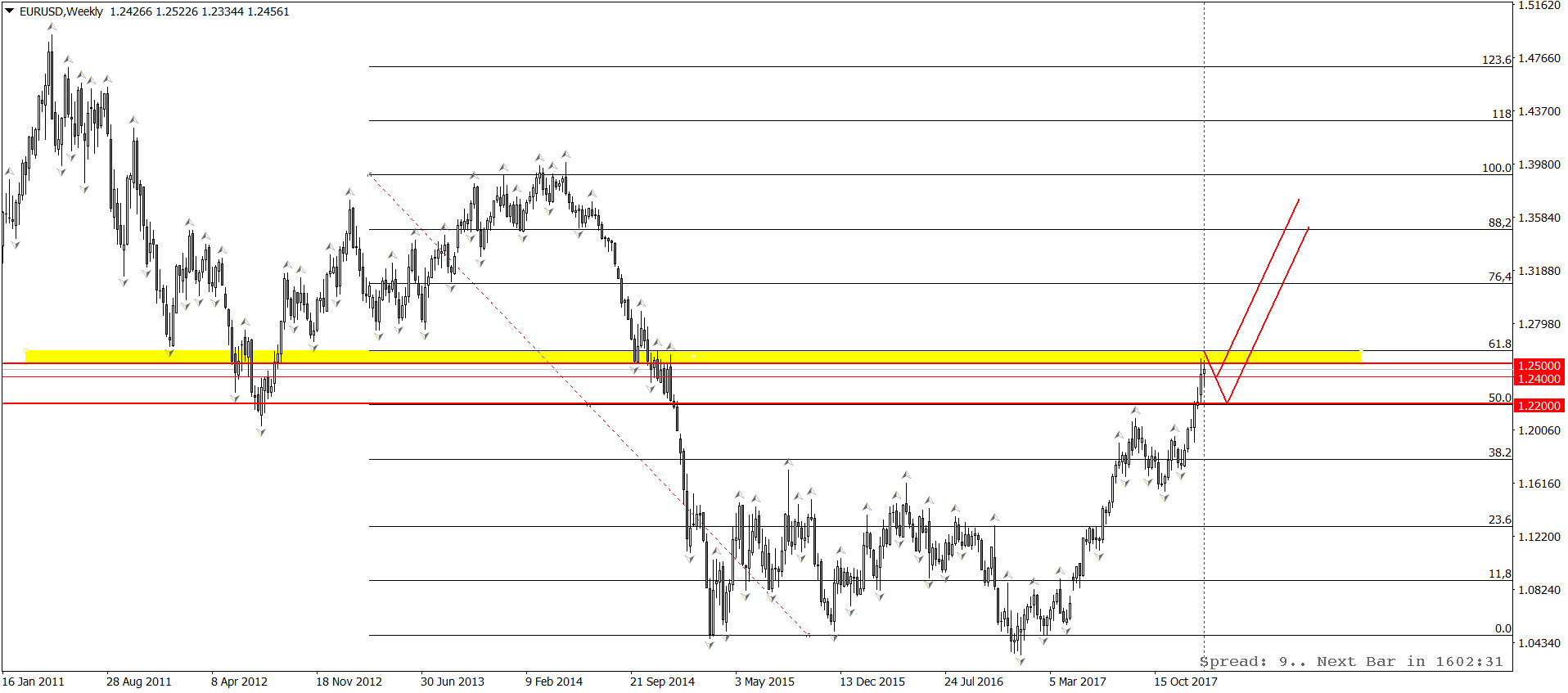1568x693 pixels.
Task: Click the 1.27980 price axis value
Action: click(1539, 324)
